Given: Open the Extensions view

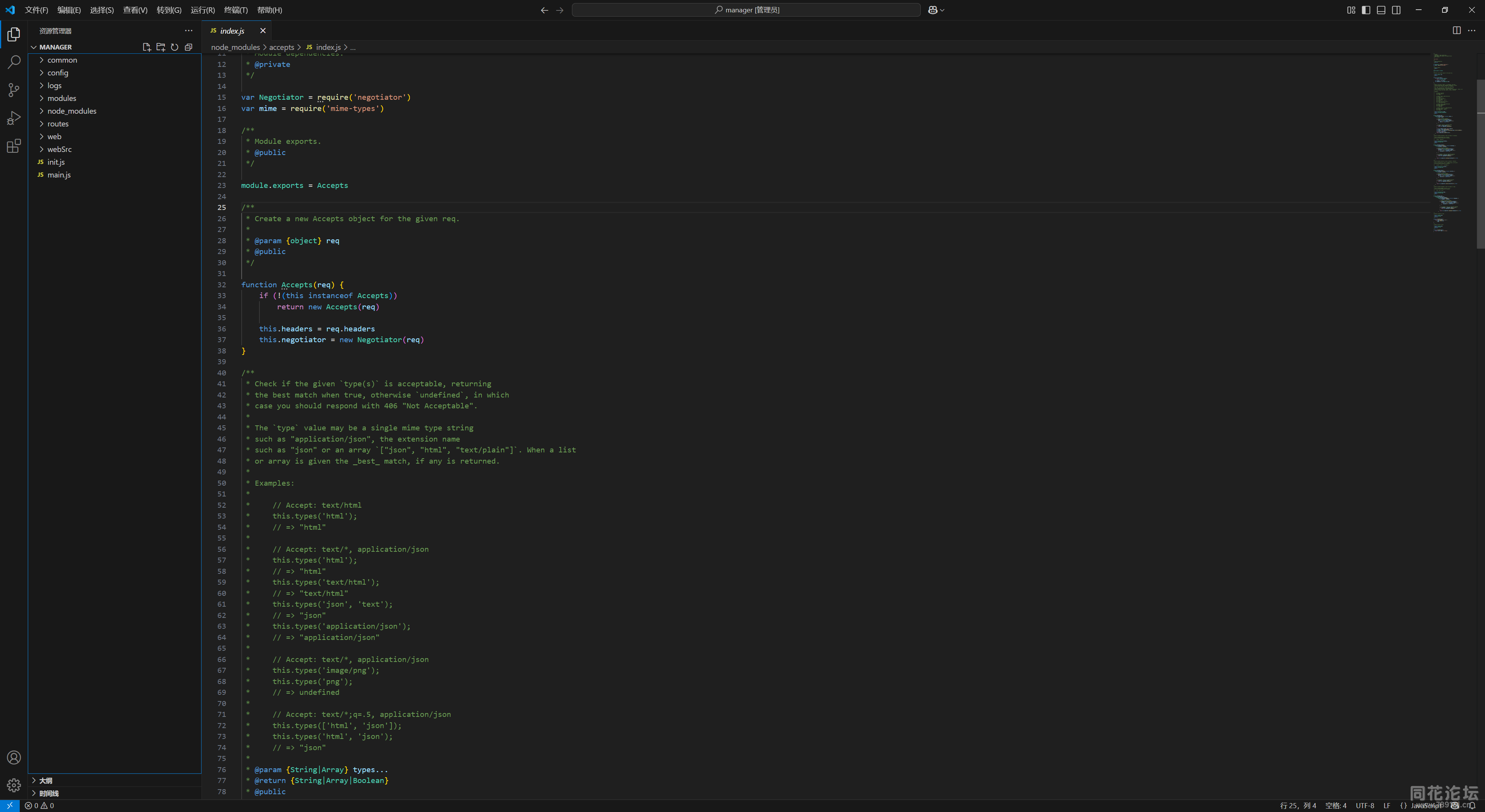Looking at the screenshot, I should (x=14, y=146).
